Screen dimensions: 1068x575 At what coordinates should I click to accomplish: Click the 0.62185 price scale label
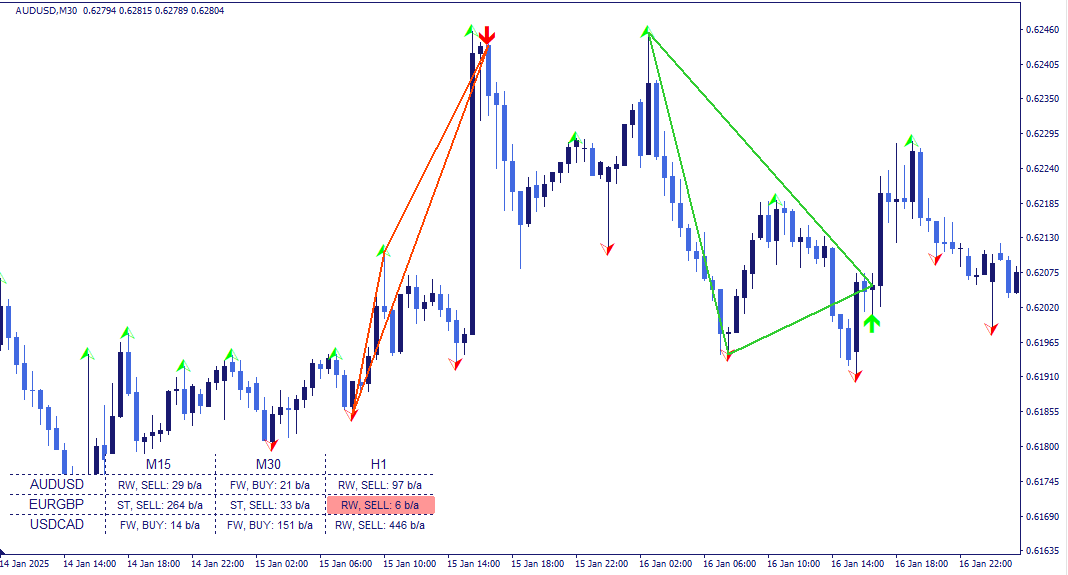(1043, 204)
